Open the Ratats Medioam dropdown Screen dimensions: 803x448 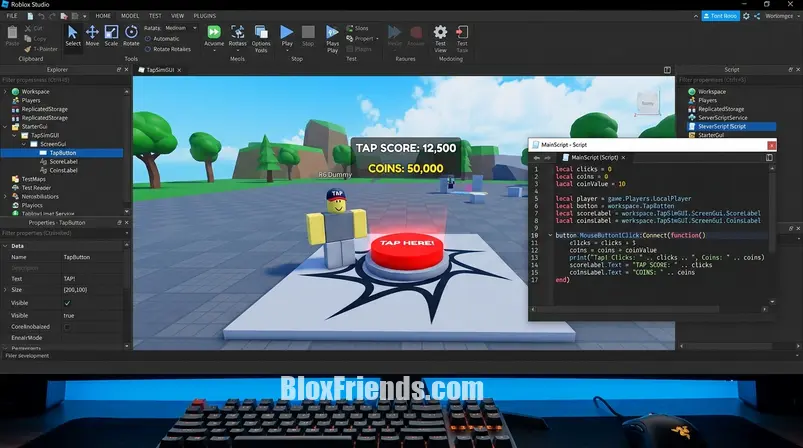click(181, 28)
